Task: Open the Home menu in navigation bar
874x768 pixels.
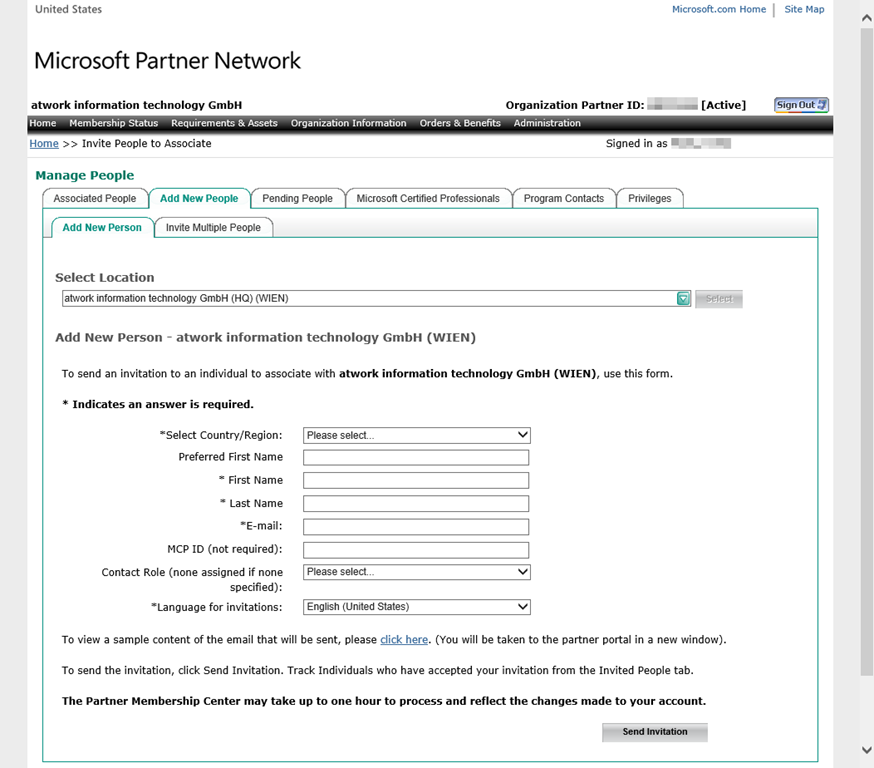Action: 43,123
